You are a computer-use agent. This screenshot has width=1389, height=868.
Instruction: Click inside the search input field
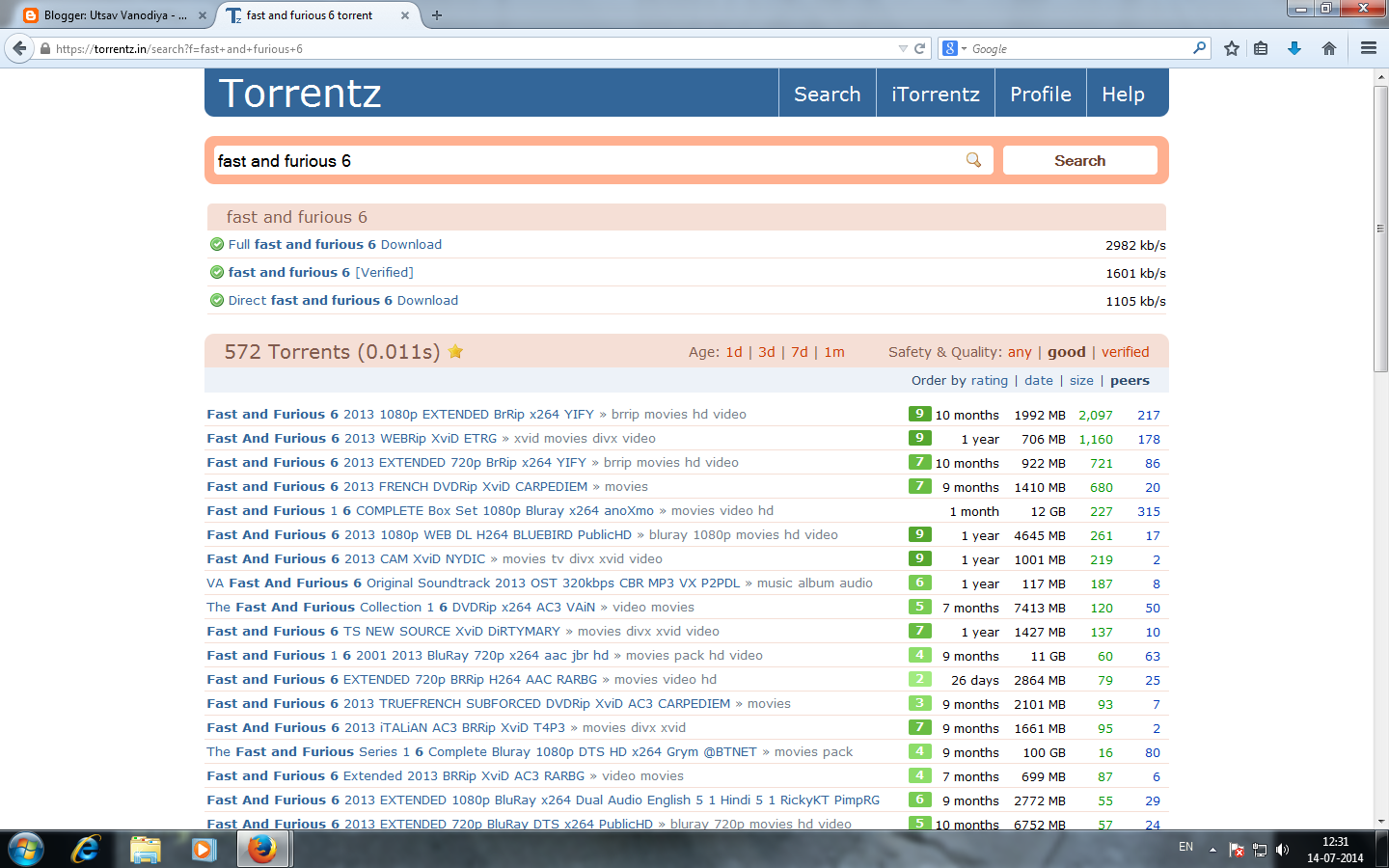pyautogui.click(x=579, y=160)
